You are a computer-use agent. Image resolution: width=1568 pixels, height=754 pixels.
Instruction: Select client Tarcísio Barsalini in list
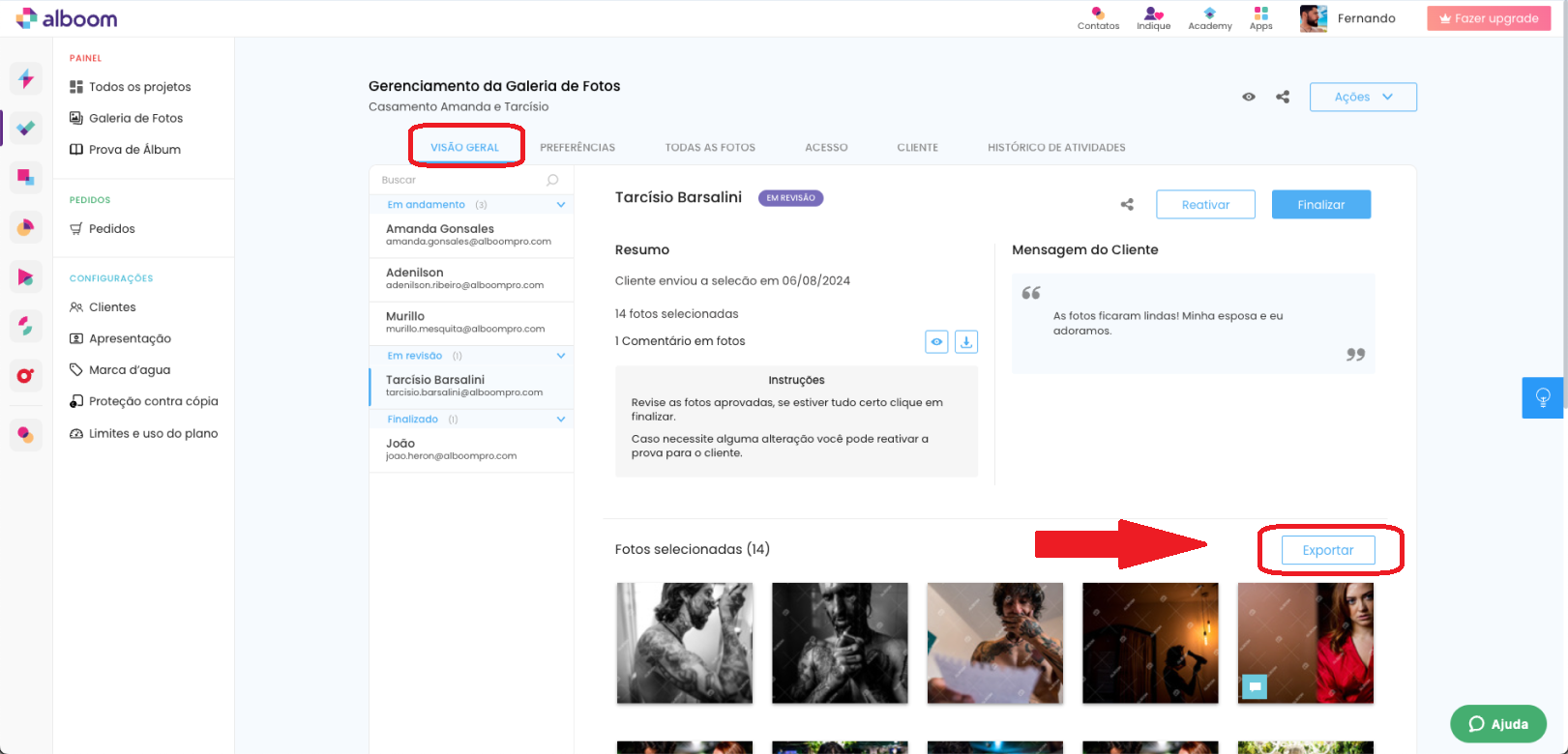[471, 387]
